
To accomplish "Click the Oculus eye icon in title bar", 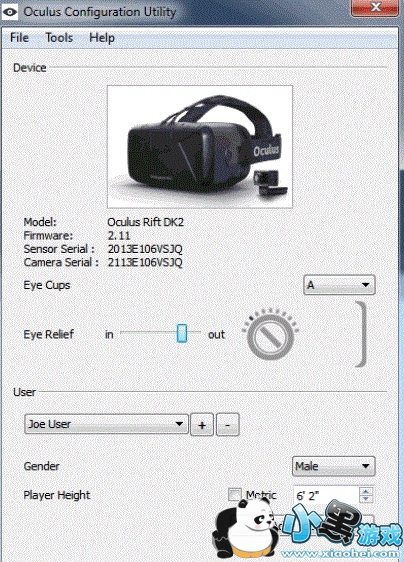I will coord(10,12).
